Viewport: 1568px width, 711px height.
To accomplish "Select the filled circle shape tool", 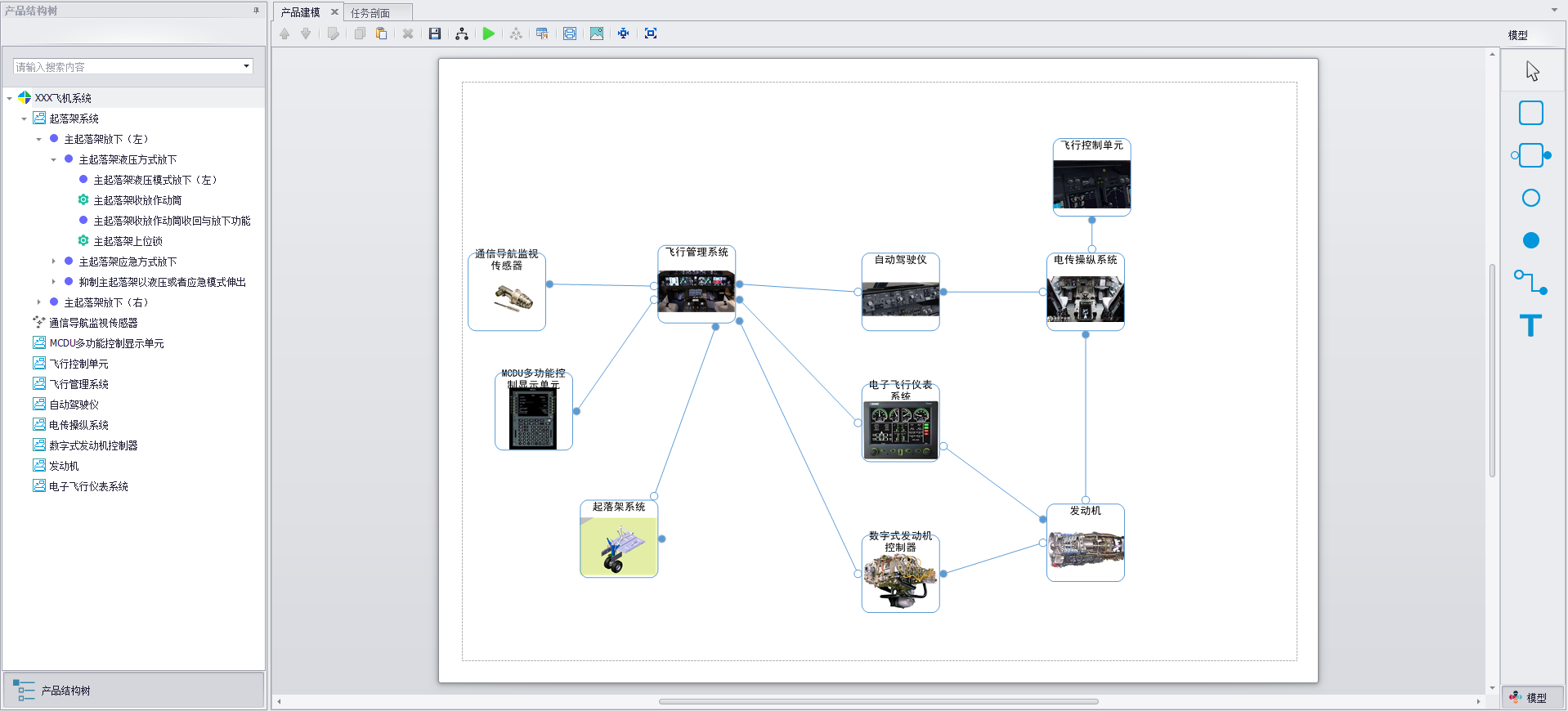I will coord(1530,240).
